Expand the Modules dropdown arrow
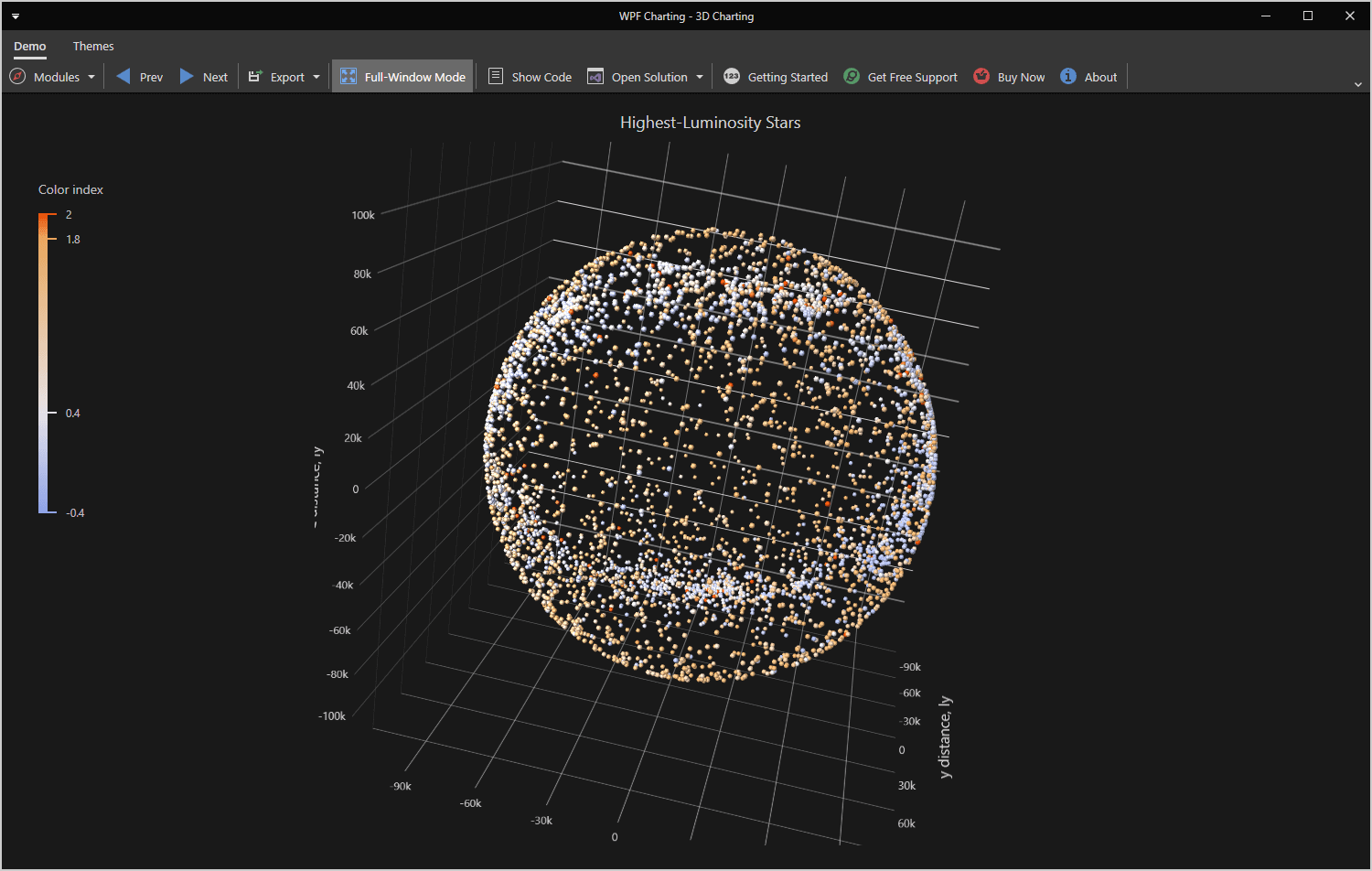Viewport: 1372px width, 871px height. click(x=91, y=78)
